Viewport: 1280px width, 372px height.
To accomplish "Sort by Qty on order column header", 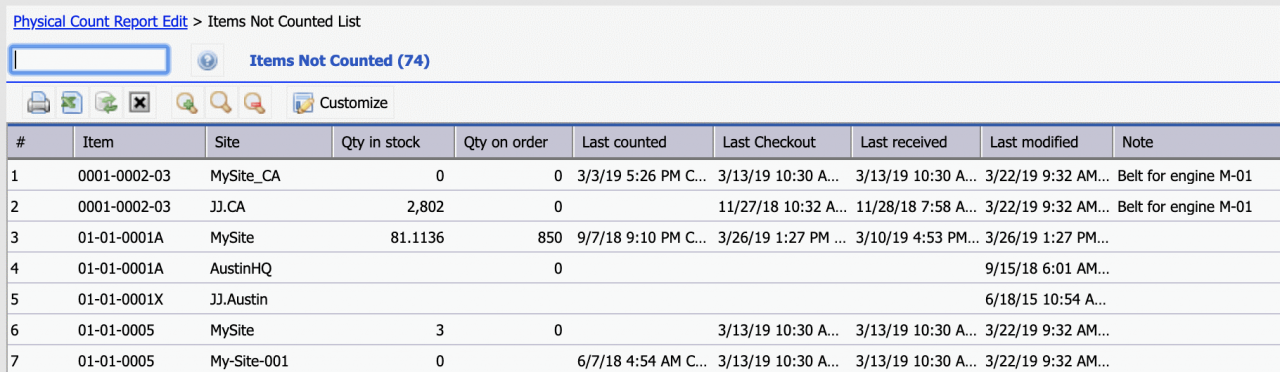I will (x=514, y=142).
